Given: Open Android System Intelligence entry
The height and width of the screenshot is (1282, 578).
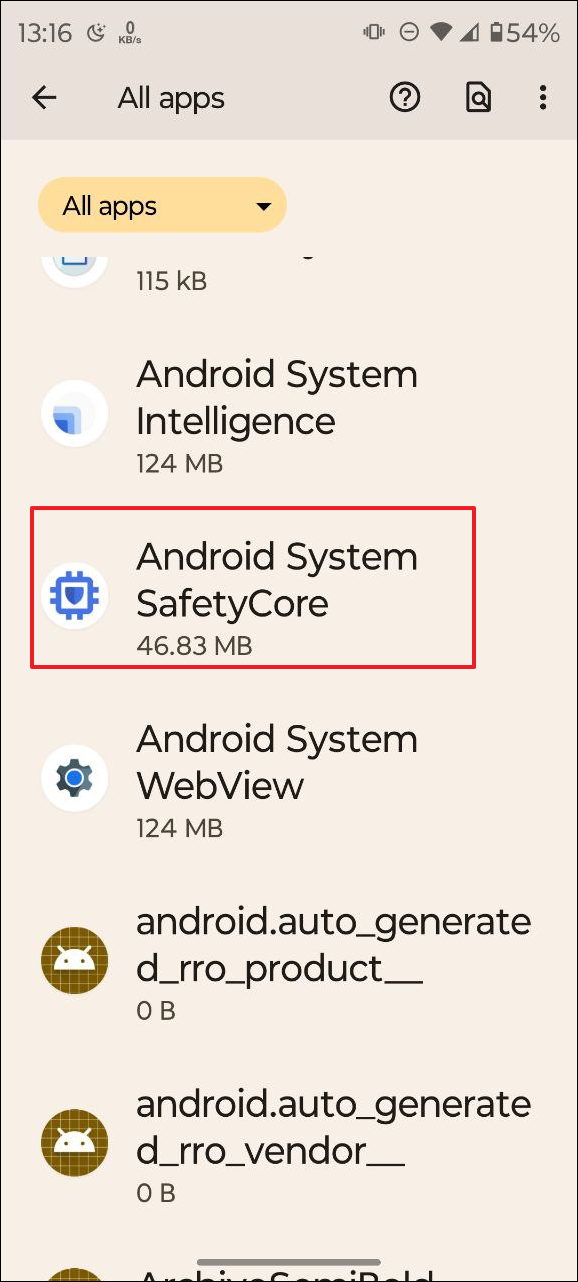Looking at the screenshot, I should [x=289, y=415].
